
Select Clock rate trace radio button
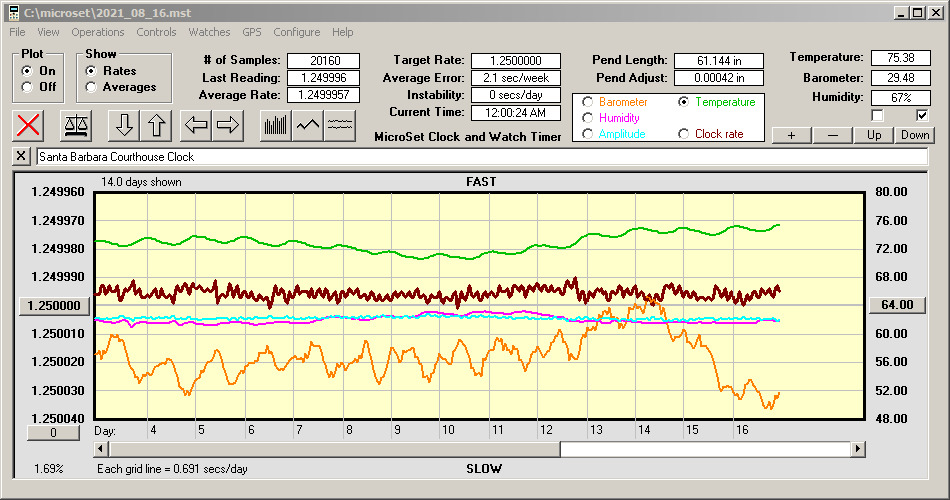click(683, 134)
